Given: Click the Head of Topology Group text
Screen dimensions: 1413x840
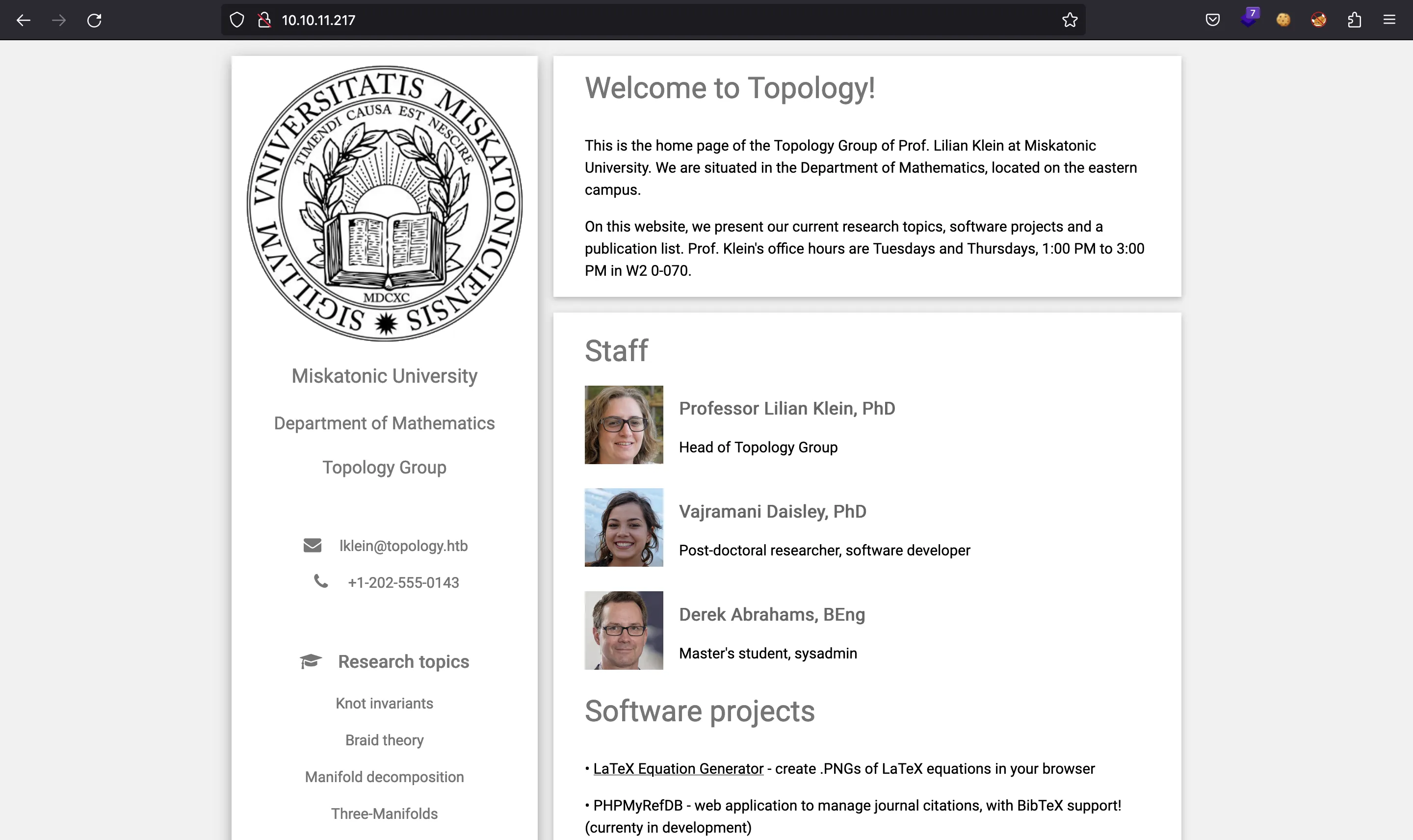Looking at the screenshot, I should tap(759, 448).
